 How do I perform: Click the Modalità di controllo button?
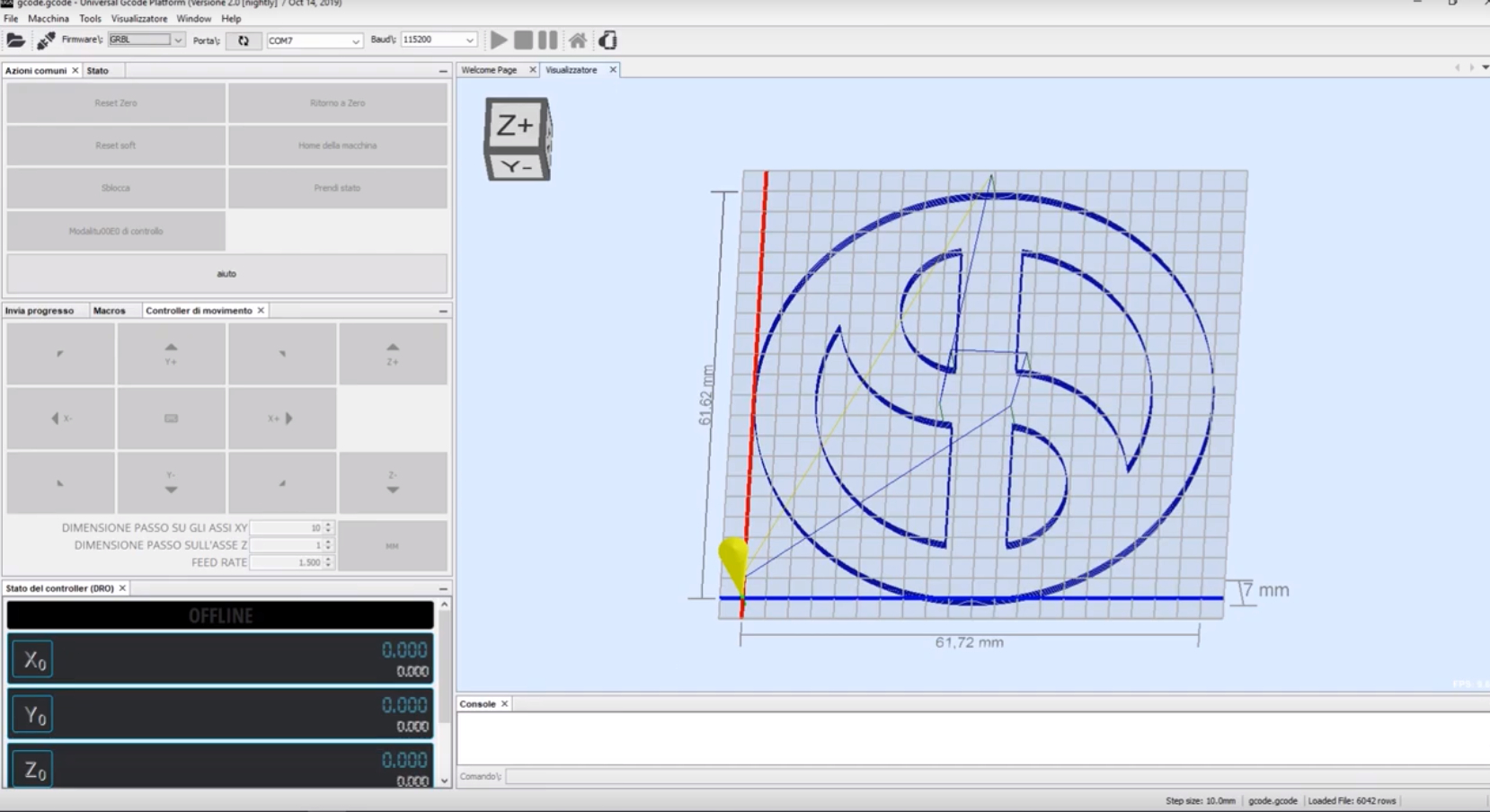pos(116,231)
